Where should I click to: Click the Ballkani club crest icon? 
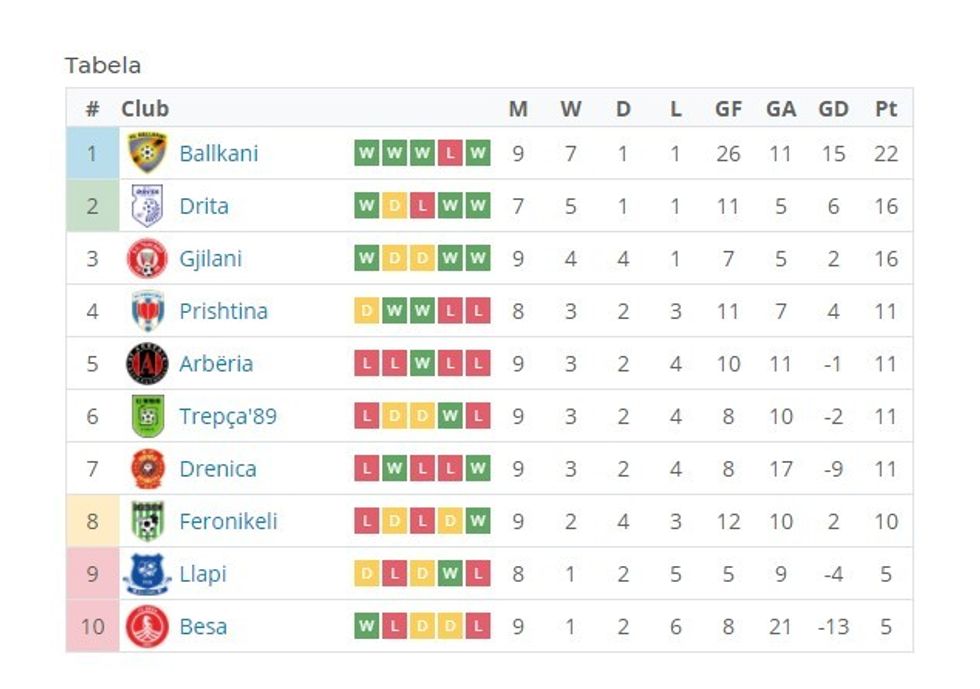147,153
